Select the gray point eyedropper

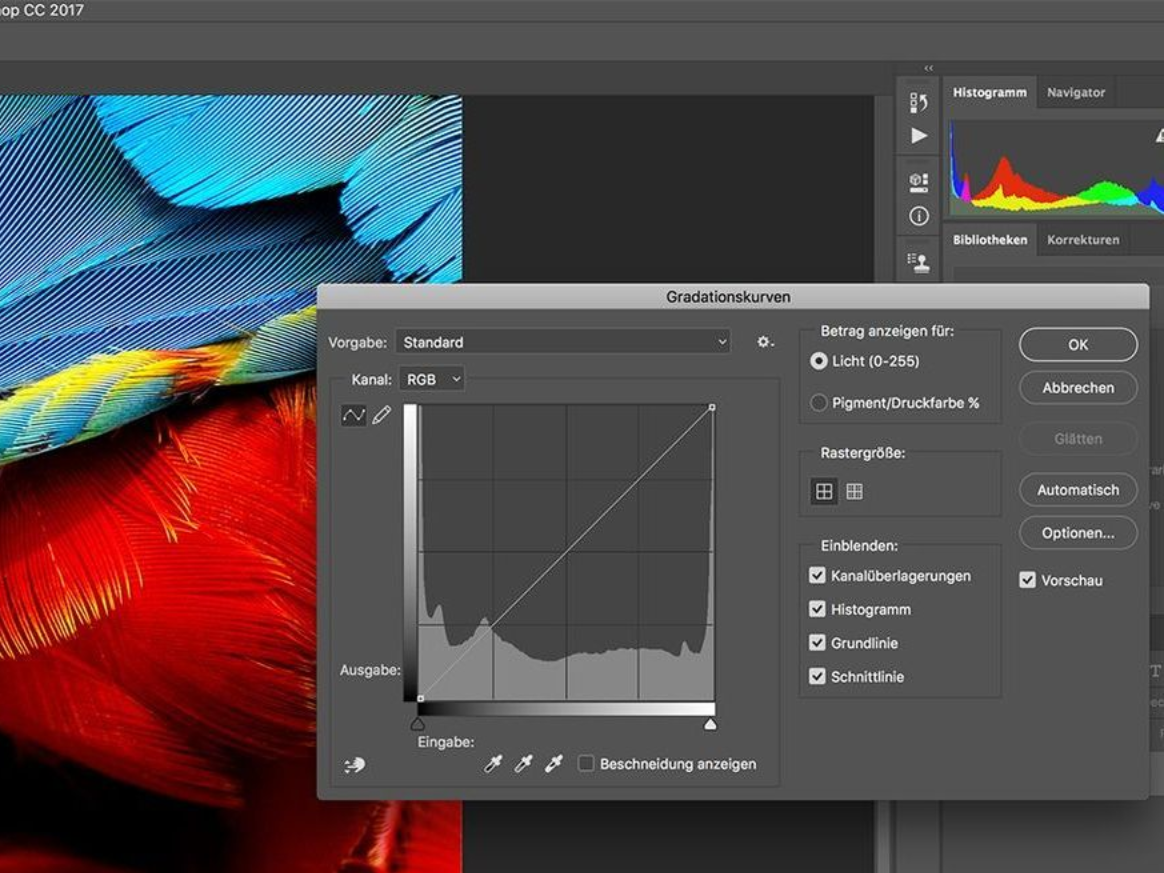click(x=521, y=763)
